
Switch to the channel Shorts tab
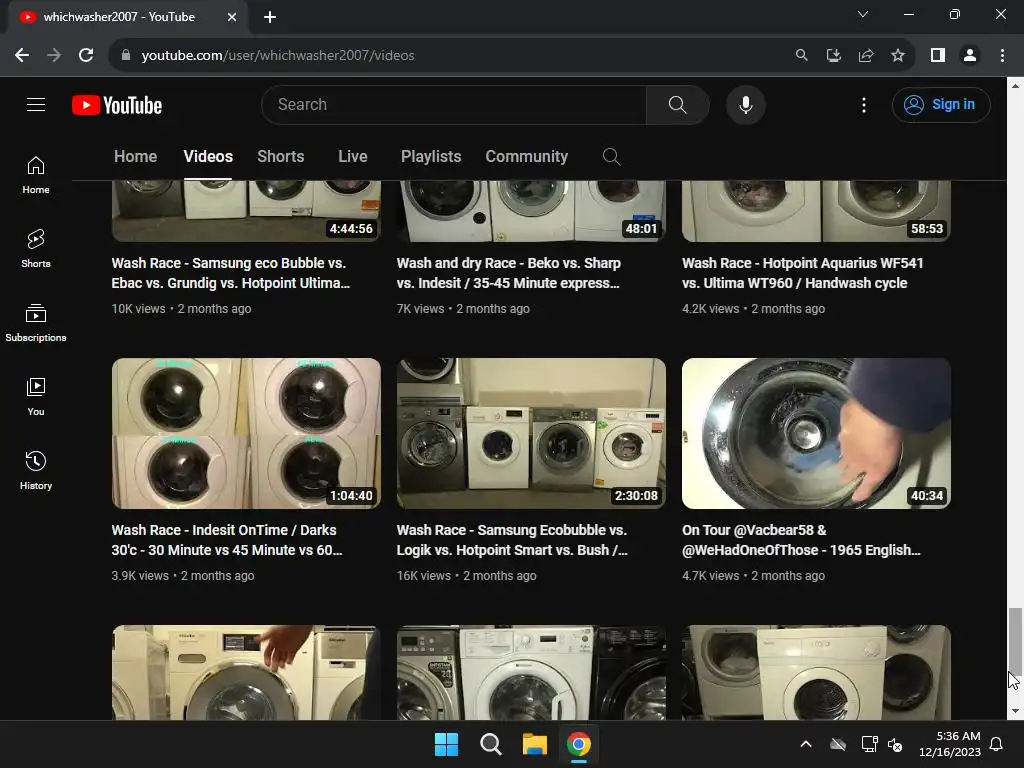281,157
